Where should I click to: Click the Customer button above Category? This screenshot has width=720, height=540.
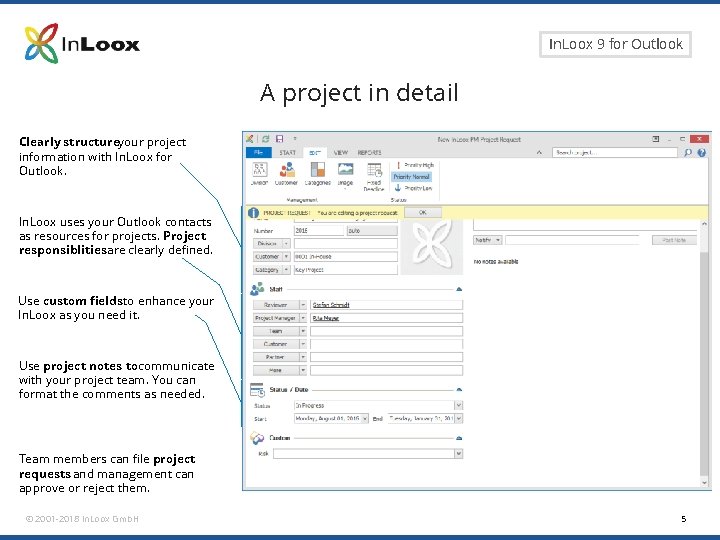pyautogui.click(x=267, y=256)
